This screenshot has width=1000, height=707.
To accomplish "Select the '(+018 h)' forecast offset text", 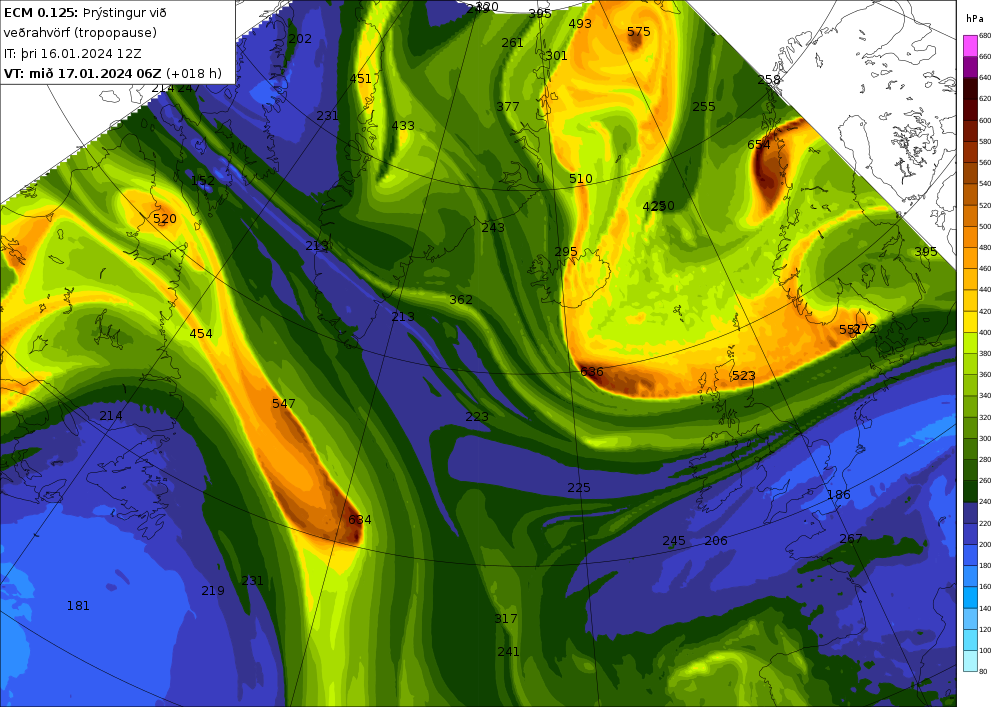I will click(x=193, y=73).
